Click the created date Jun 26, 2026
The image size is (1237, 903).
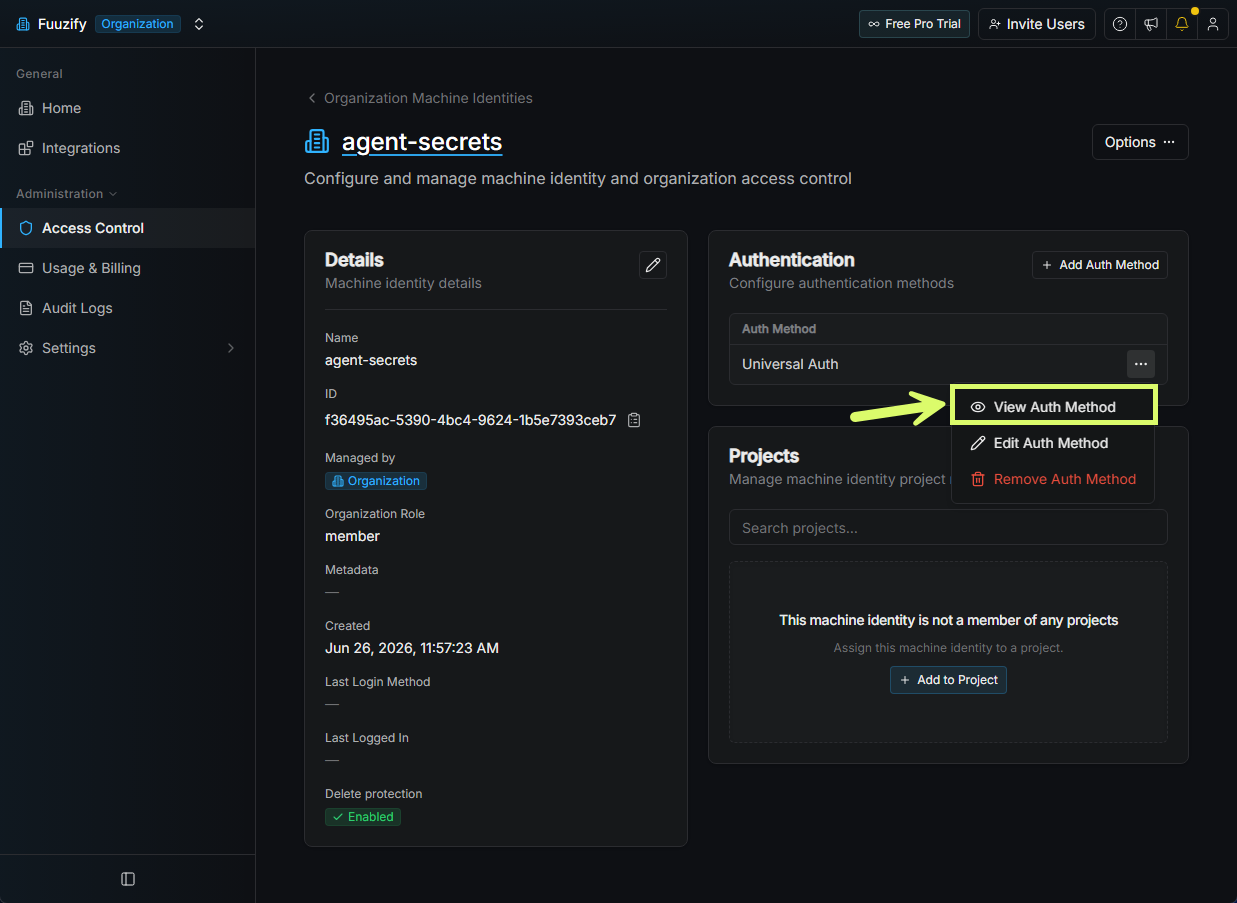412,648
